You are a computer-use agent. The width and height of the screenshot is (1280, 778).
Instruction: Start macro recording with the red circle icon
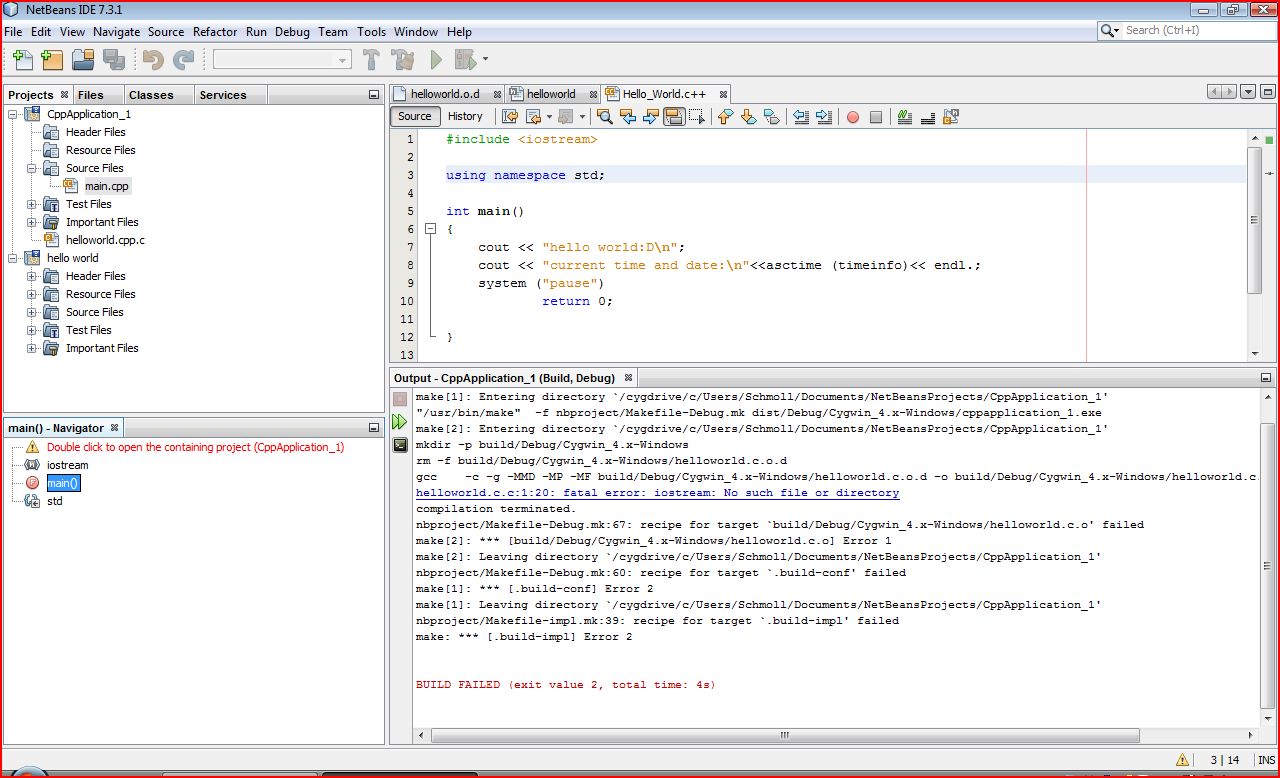[853, 117]
